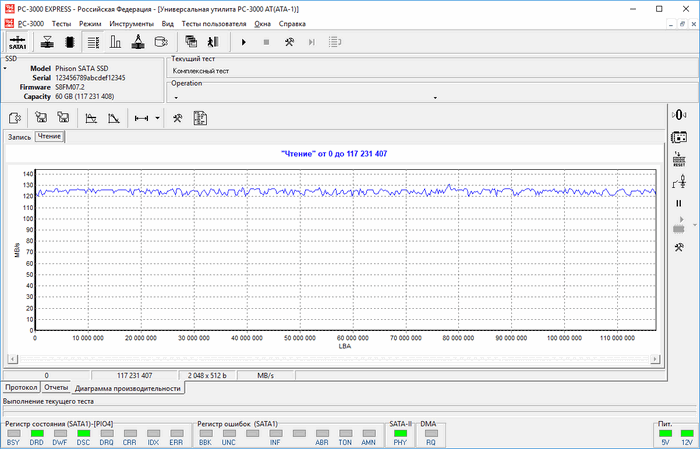The width and height of the screenshot is (700, 449).
Task: Toggle the PHY SATA-II indicator
Action: (x=399, y=432)
